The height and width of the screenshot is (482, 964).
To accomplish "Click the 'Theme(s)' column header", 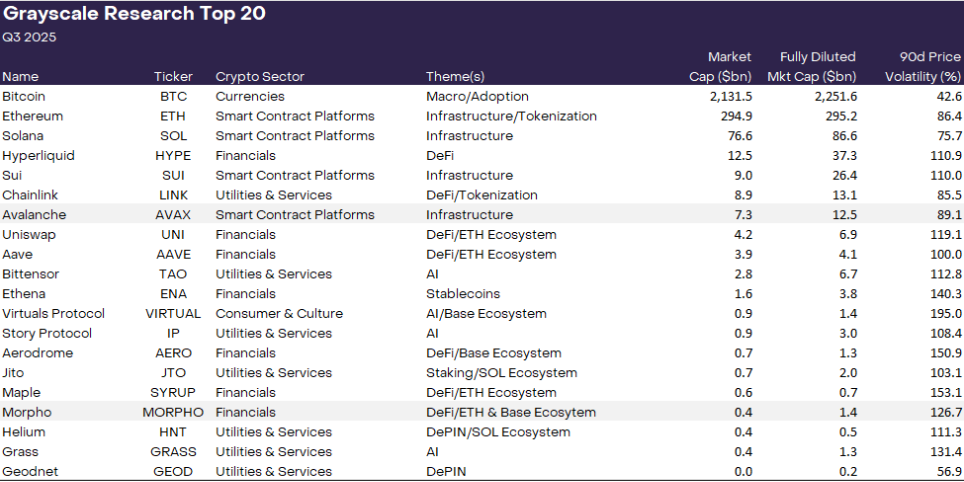I will pyautogui.click(x=455, y=77).
